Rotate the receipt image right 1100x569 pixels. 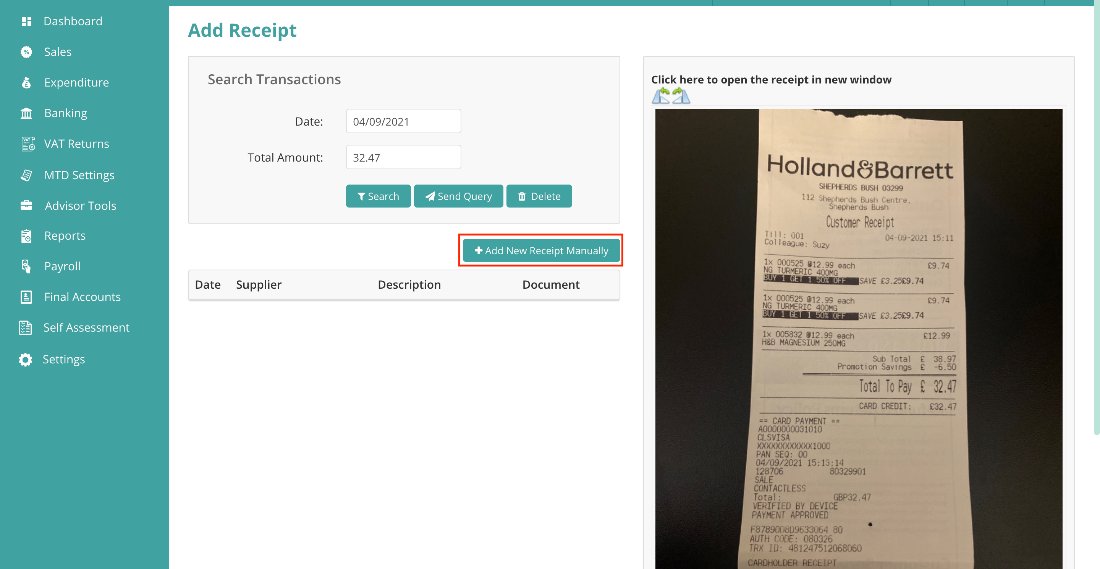pyautogui.click(x=680, y=95)
